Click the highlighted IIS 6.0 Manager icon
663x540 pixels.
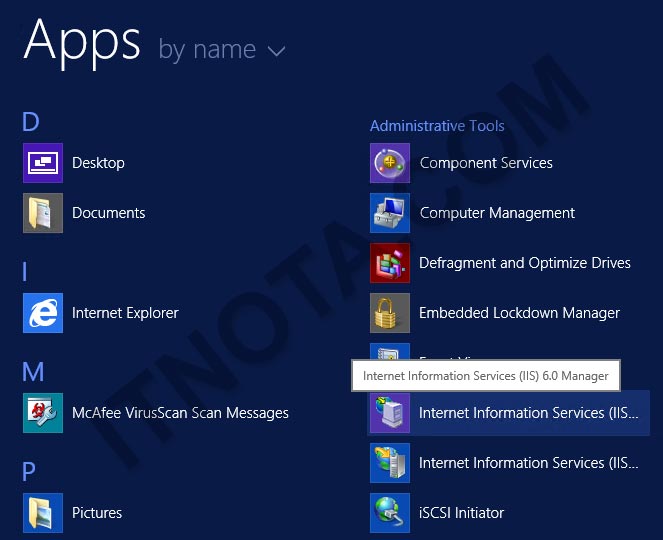(390, 413)
